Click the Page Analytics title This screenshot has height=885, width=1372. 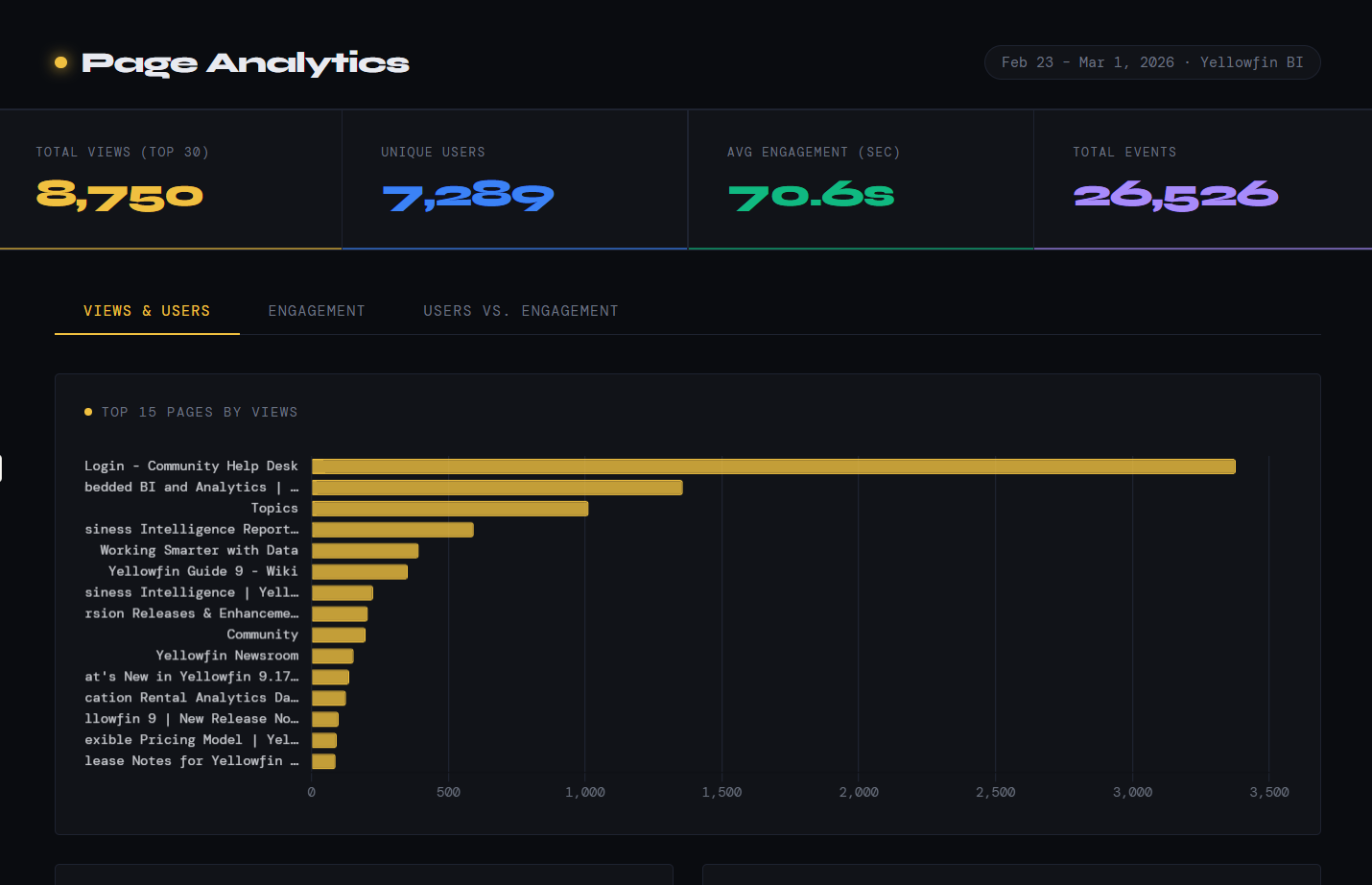[246, 62]
